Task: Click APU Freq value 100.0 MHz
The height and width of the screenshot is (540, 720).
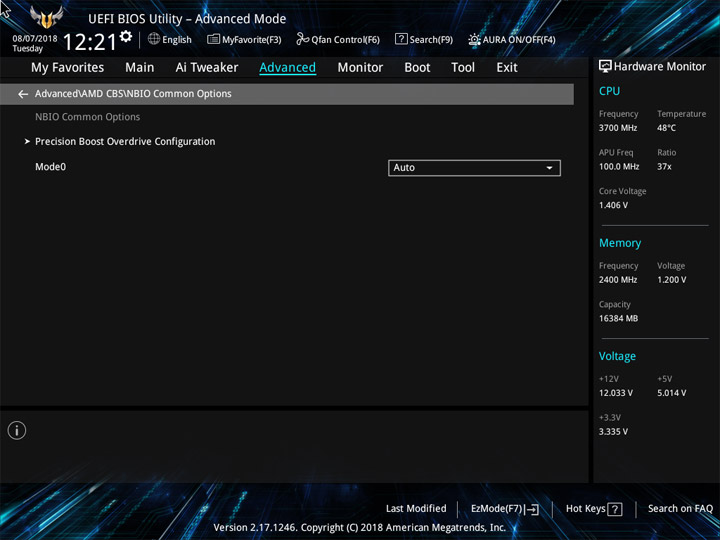Action: 619,166
